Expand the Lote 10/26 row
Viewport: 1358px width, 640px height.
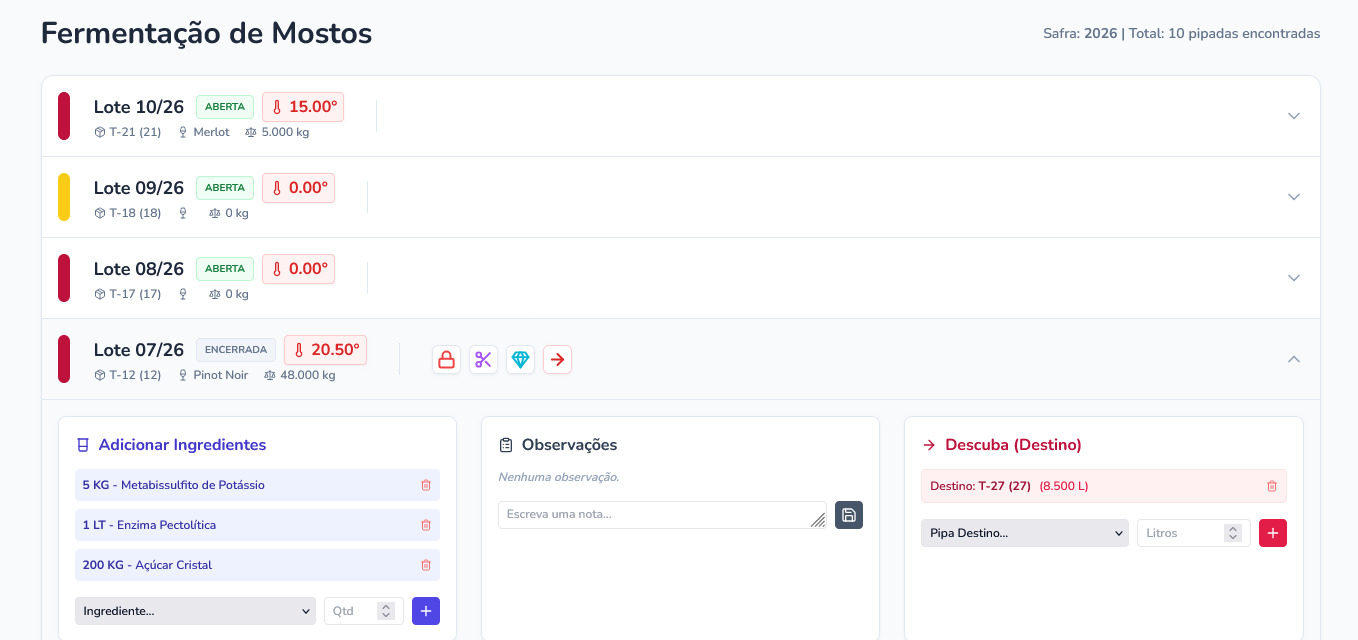pyautogui.click(x=1293, y=116)
